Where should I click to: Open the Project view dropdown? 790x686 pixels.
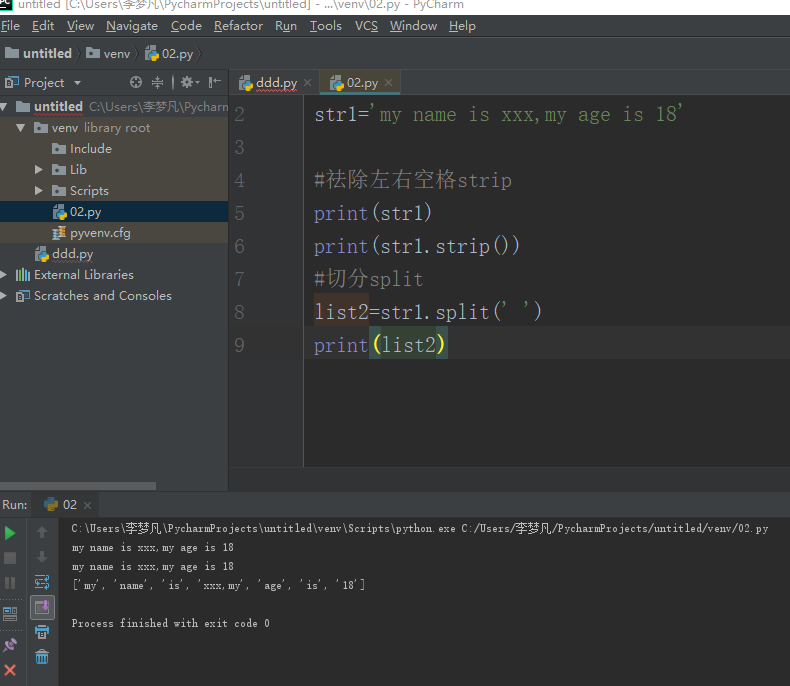point(77,83)
